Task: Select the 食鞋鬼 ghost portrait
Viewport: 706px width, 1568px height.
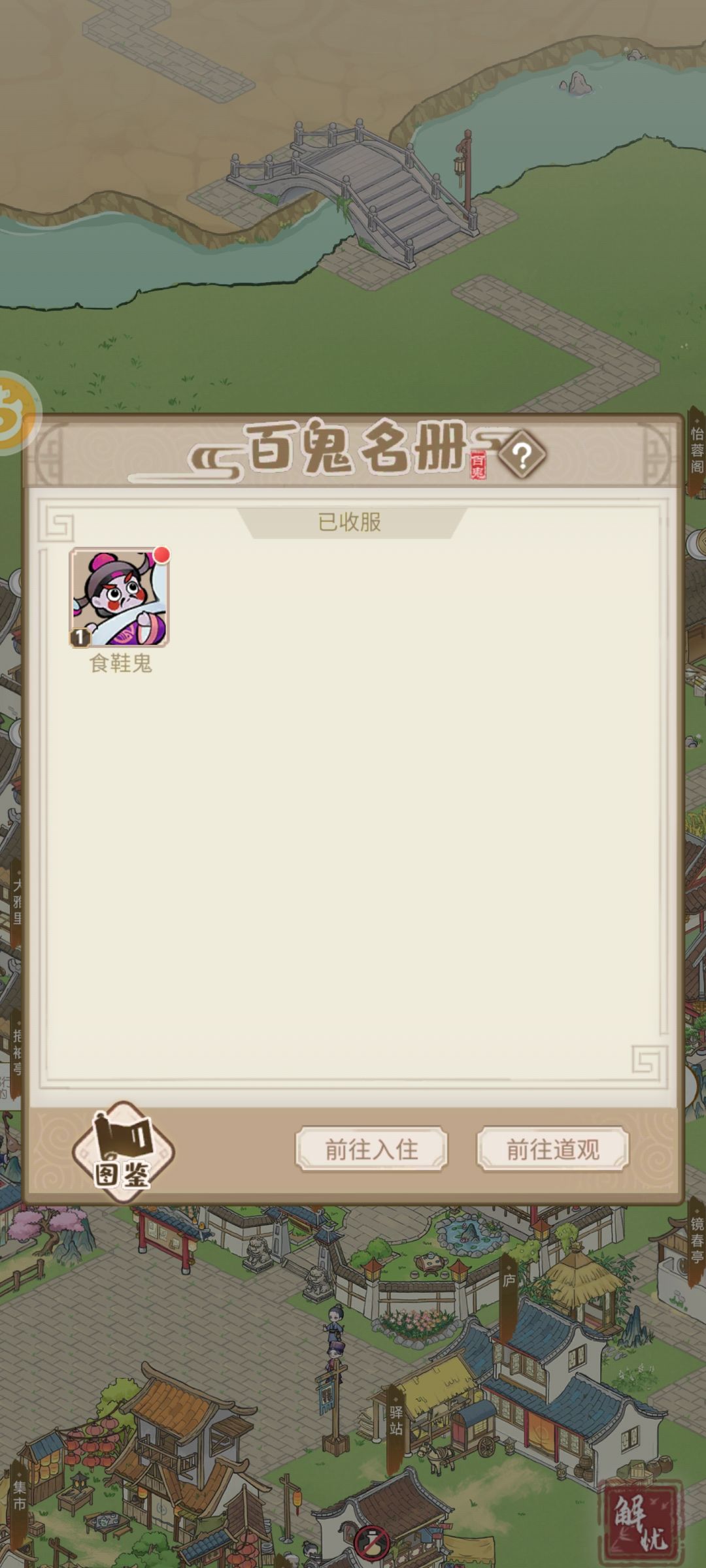Action: click(120, 597)
